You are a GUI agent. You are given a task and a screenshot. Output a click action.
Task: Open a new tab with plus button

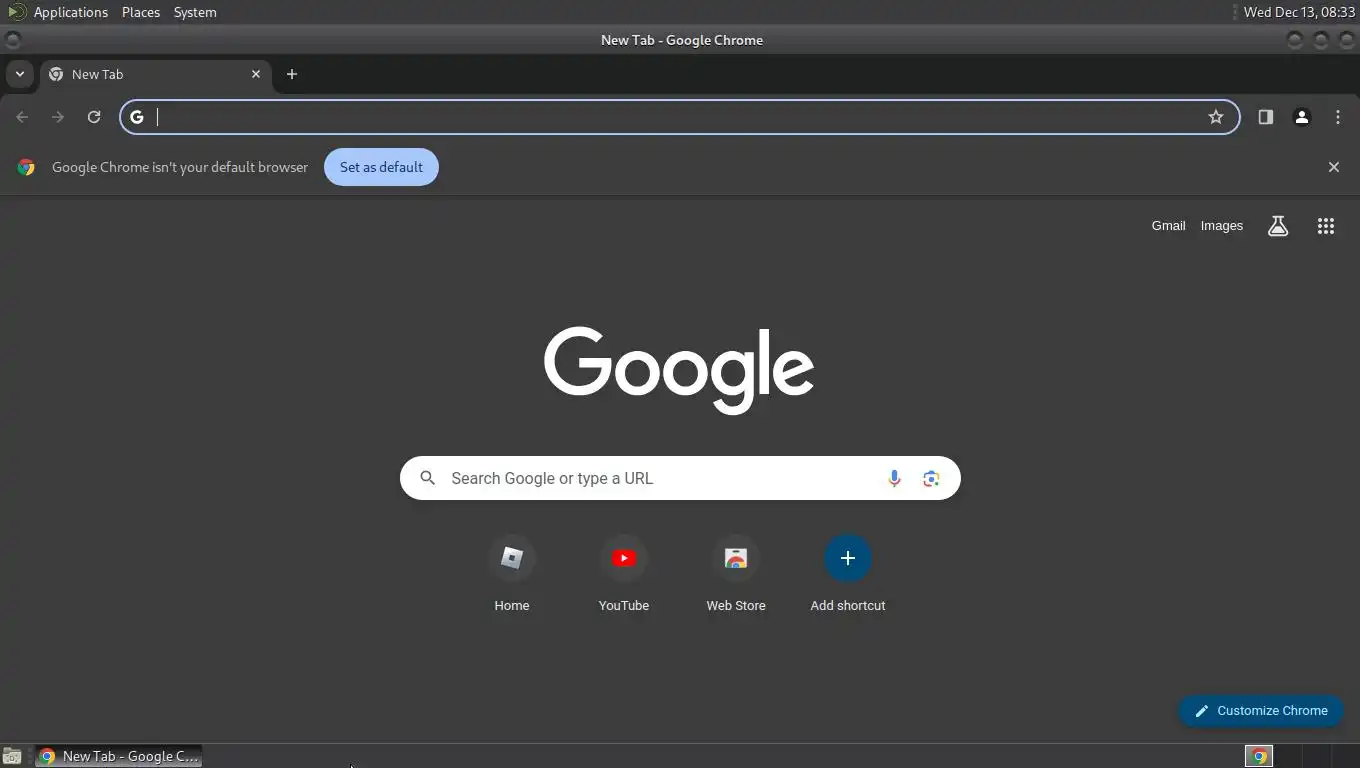coord(292,74)
